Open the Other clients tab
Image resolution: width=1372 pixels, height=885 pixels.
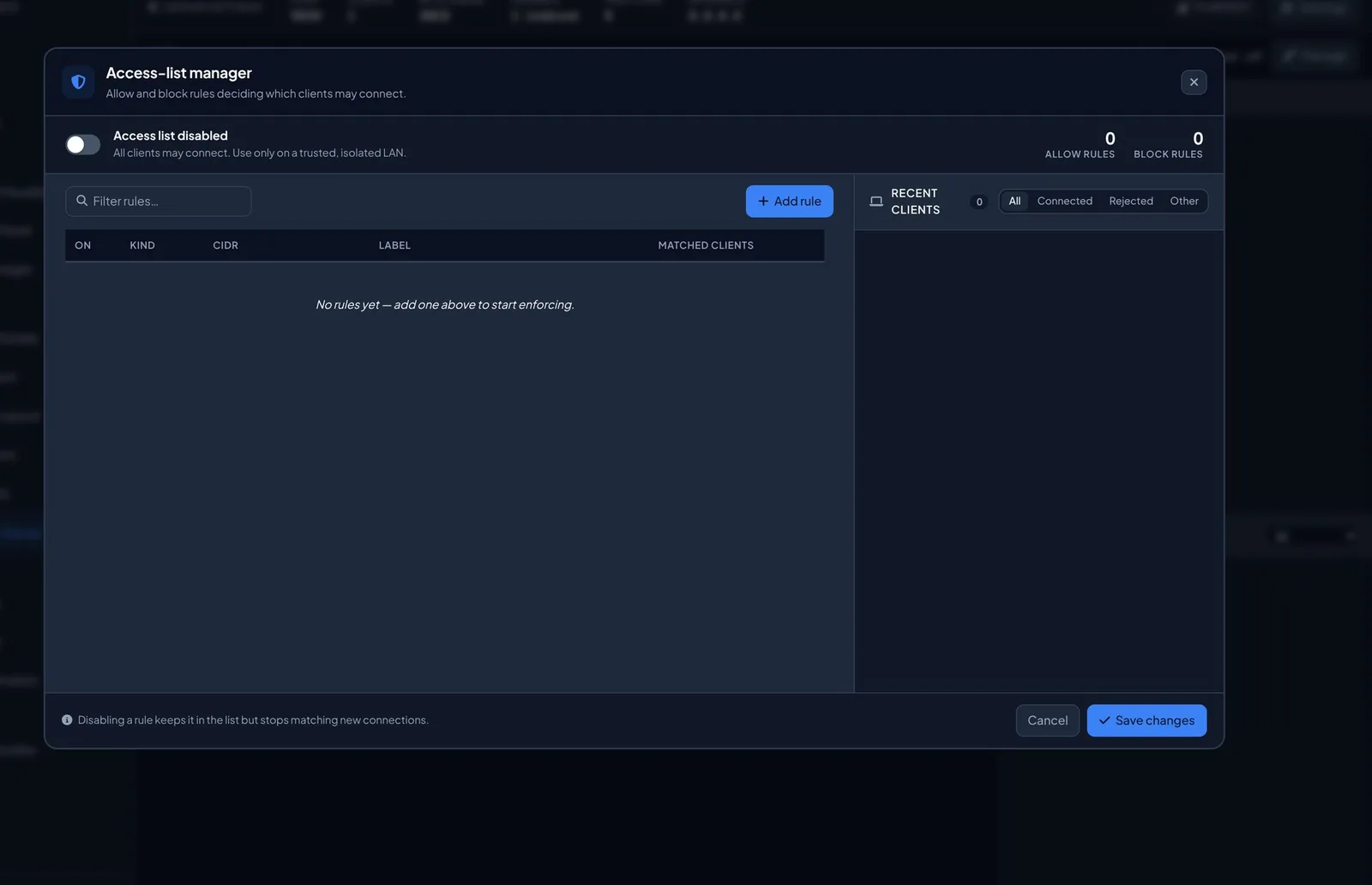(1184, 202)
